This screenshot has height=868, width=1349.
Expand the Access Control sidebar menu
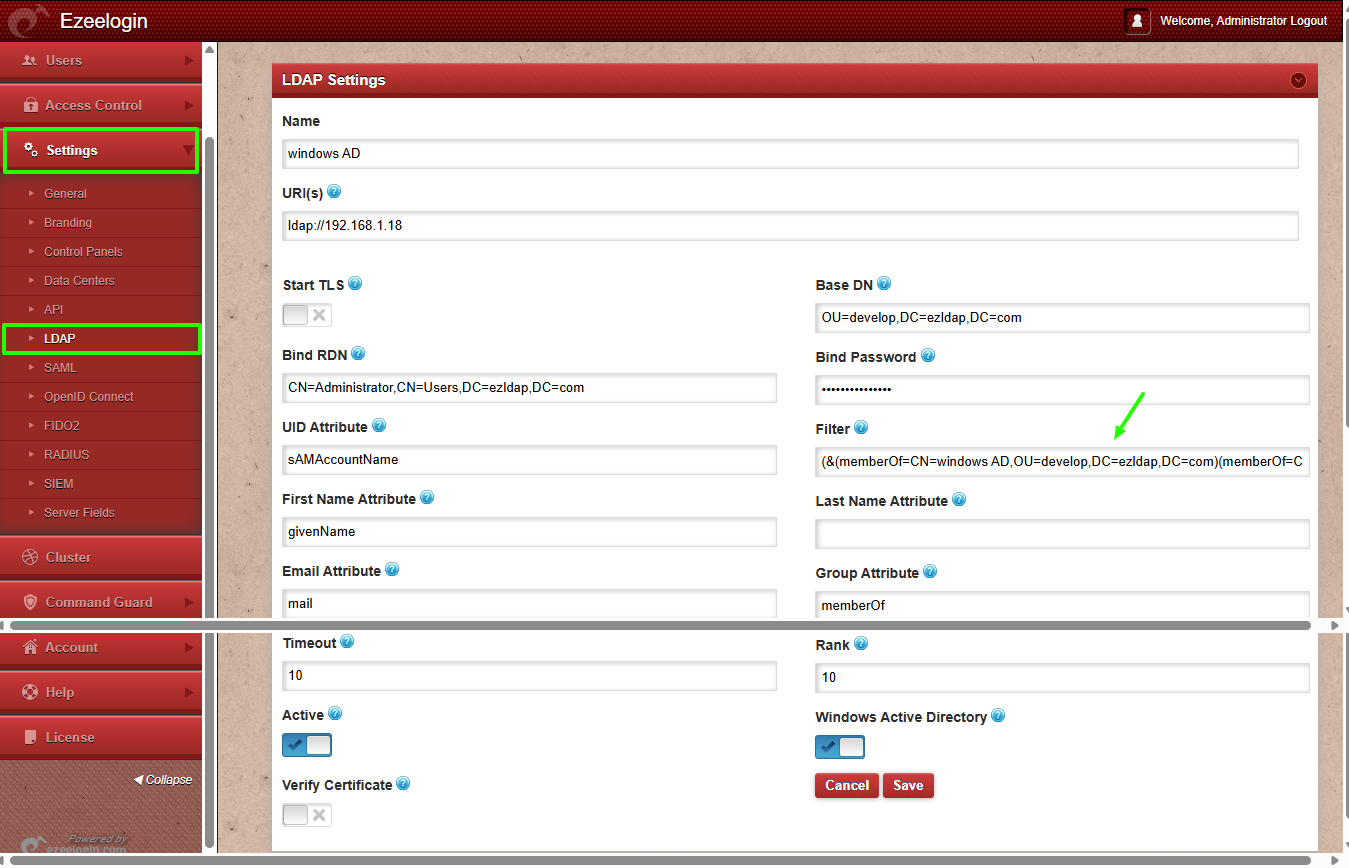point(100,105)
